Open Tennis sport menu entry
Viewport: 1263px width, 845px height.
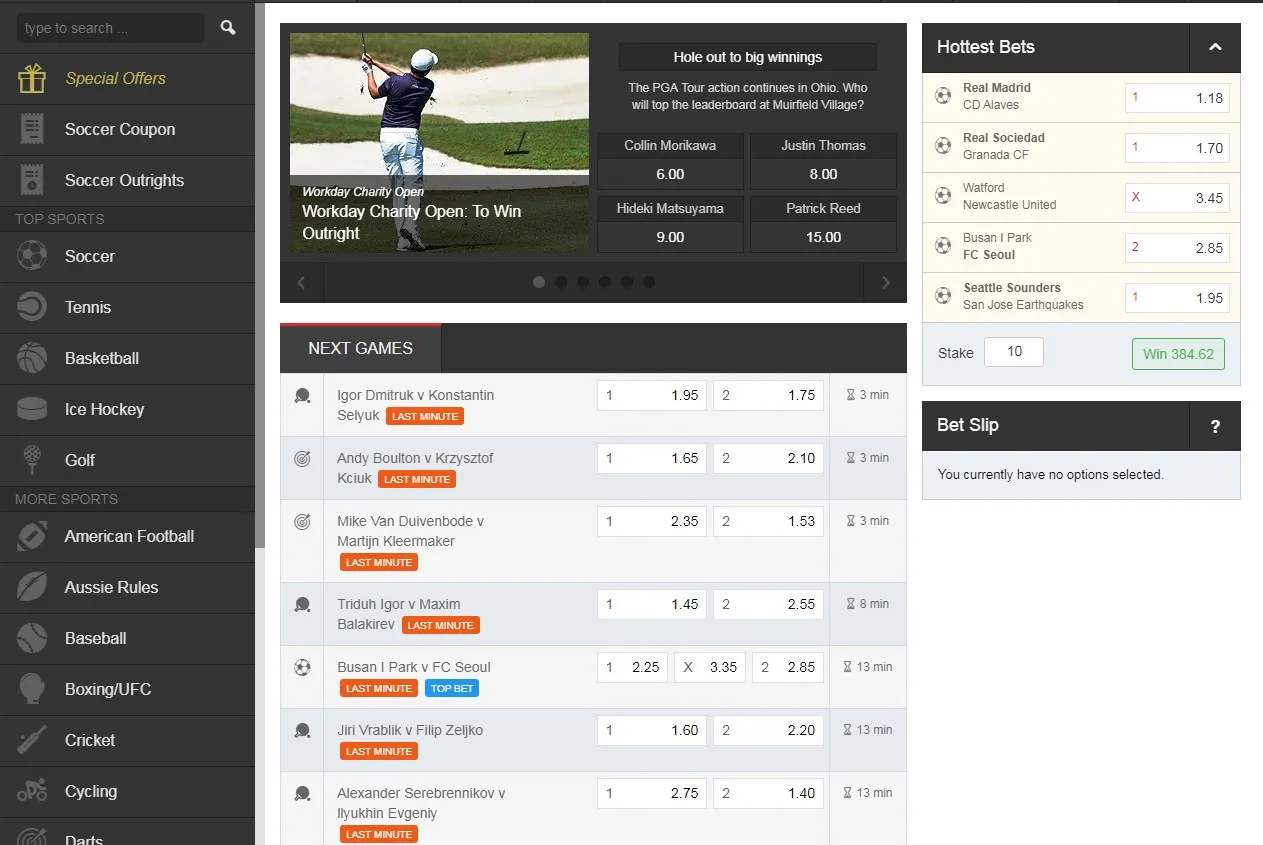click(127, 307)
